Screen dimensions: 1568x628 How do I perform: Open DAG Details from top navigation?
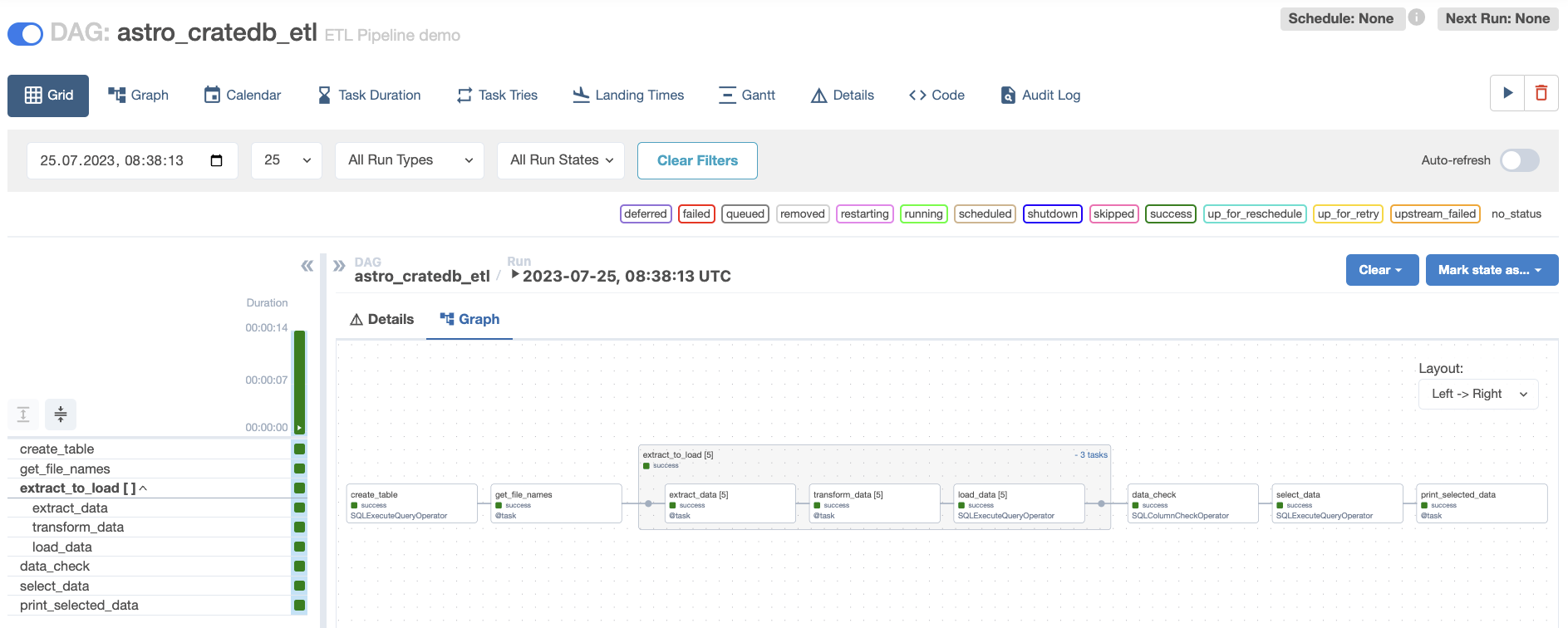click(843, 95)
